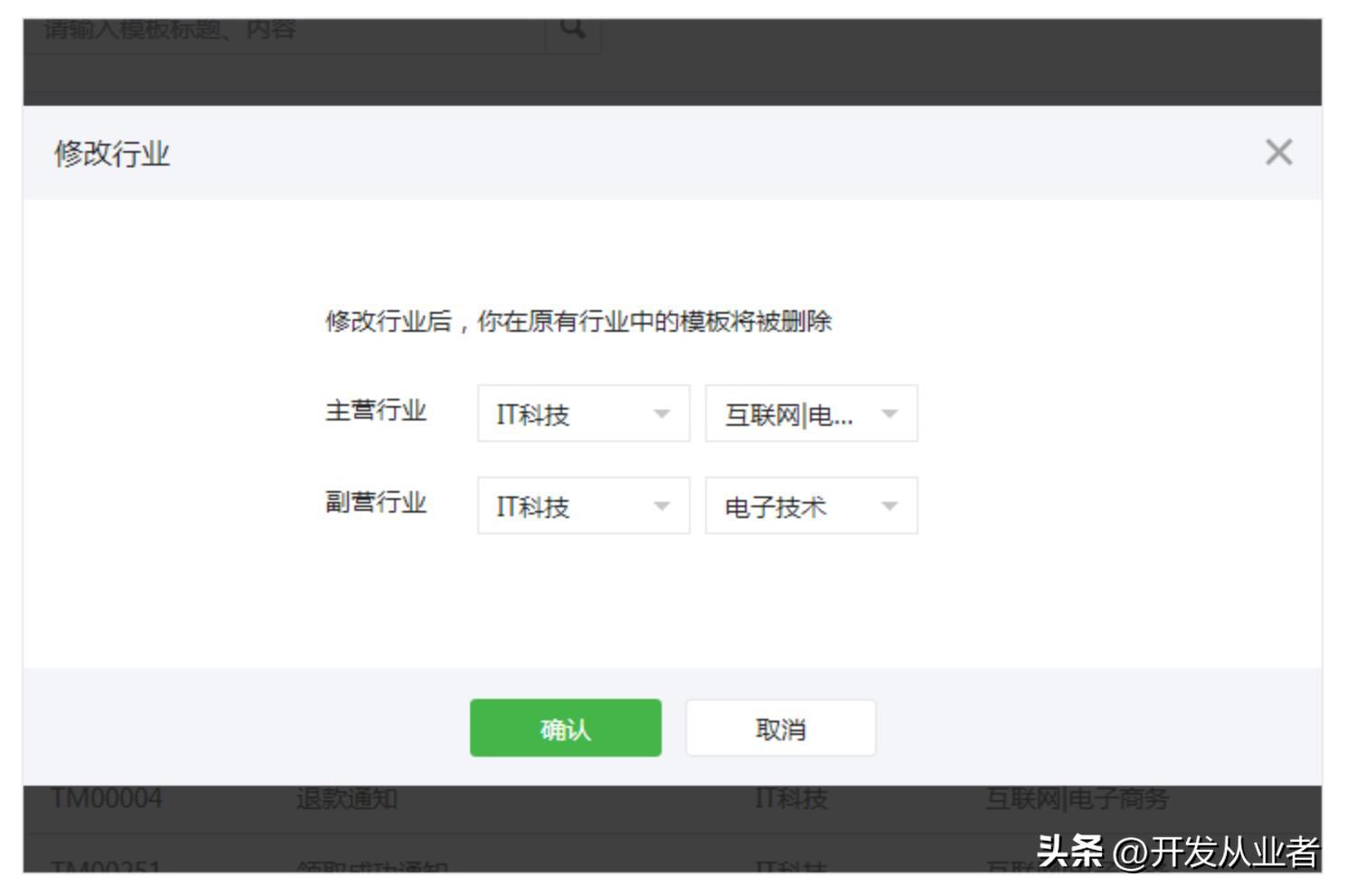Click the green 确认 confirm button icon area
Viewport: 1347px width, 896px height.
(563, 727)
